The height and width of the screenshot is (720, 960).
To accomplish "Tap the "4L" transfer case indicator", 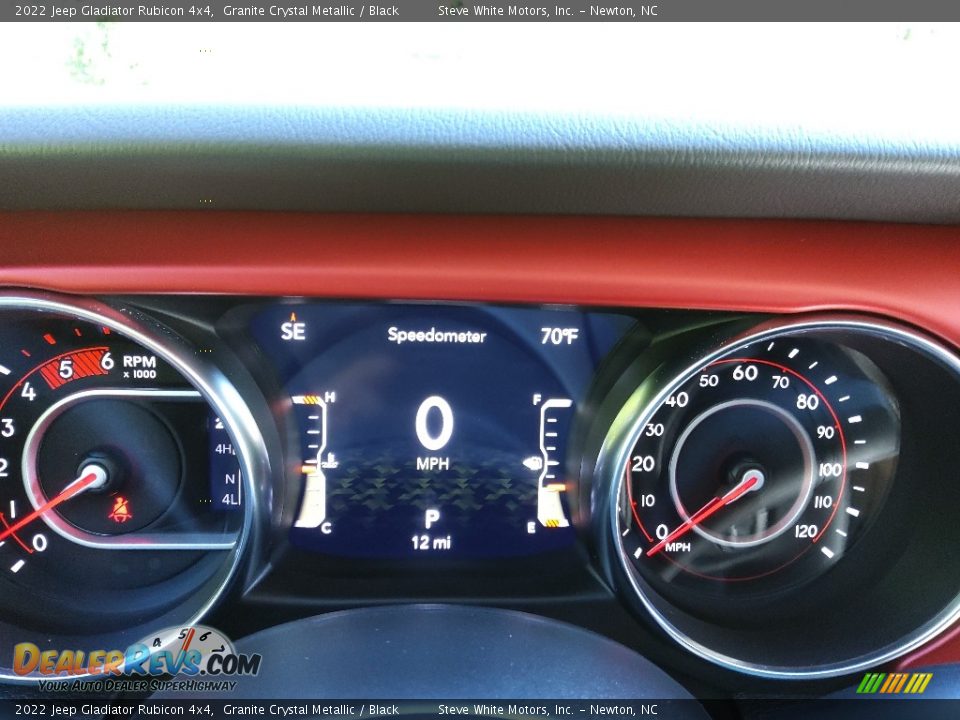I will point(230,500).
